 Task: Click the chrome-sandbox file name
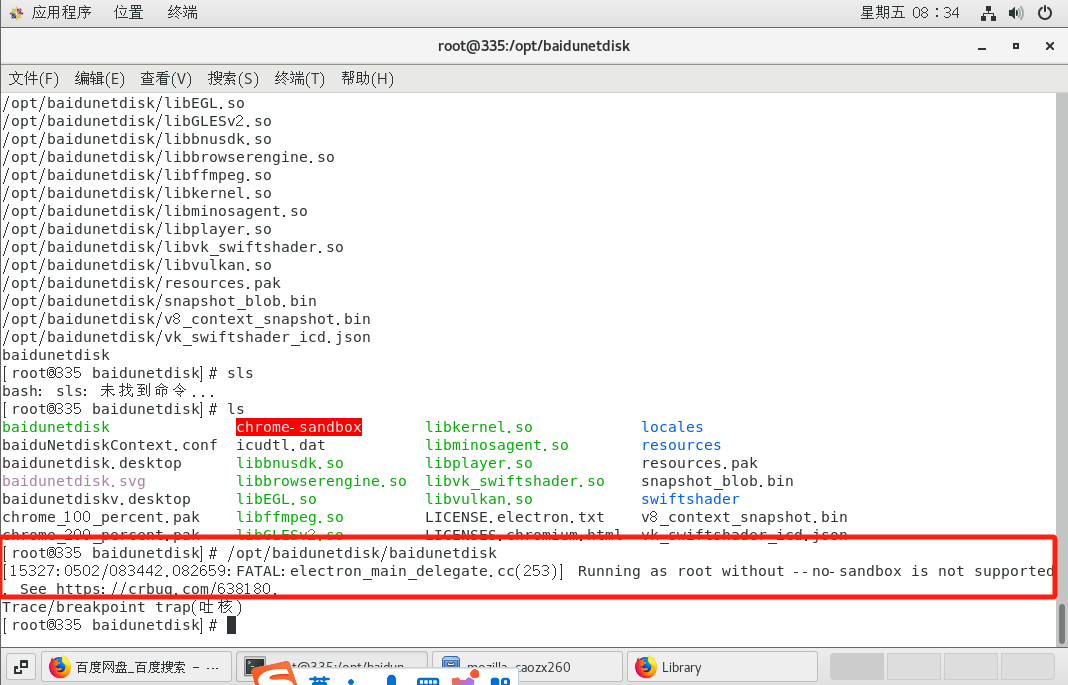[299, 427]
